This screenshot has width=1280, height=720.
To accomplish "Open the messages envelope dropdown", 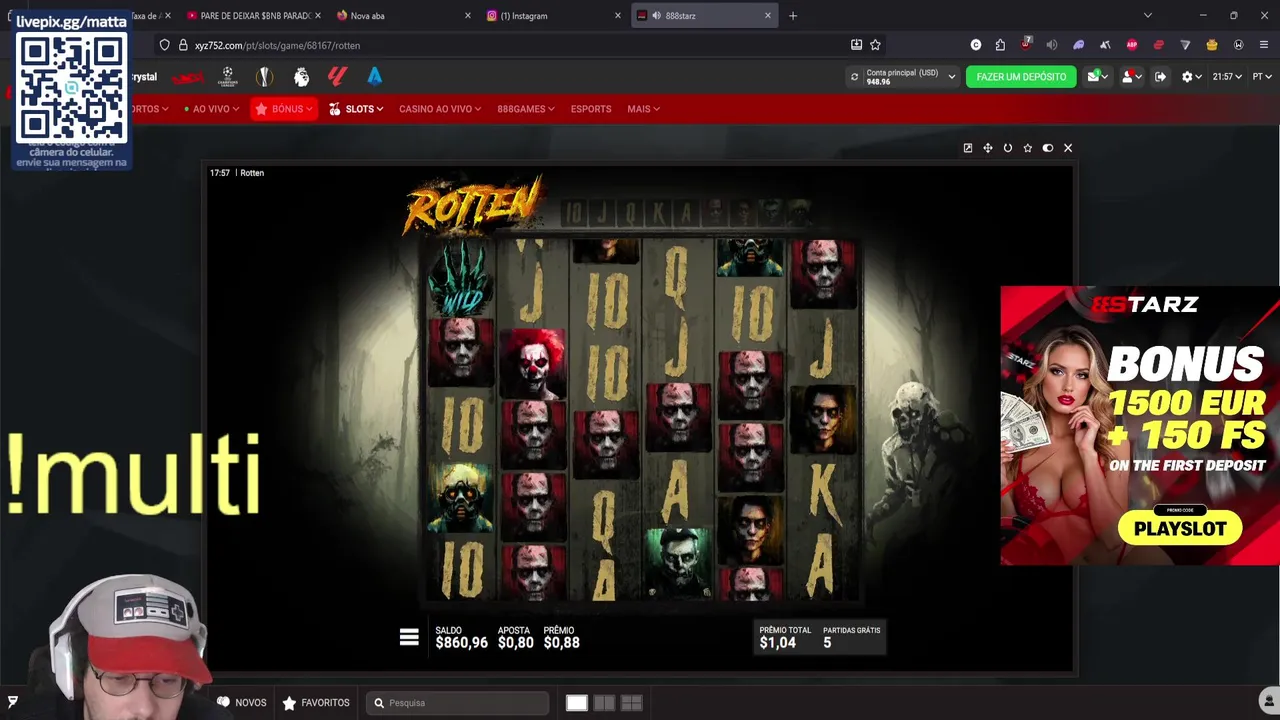I will point(1098,77).
